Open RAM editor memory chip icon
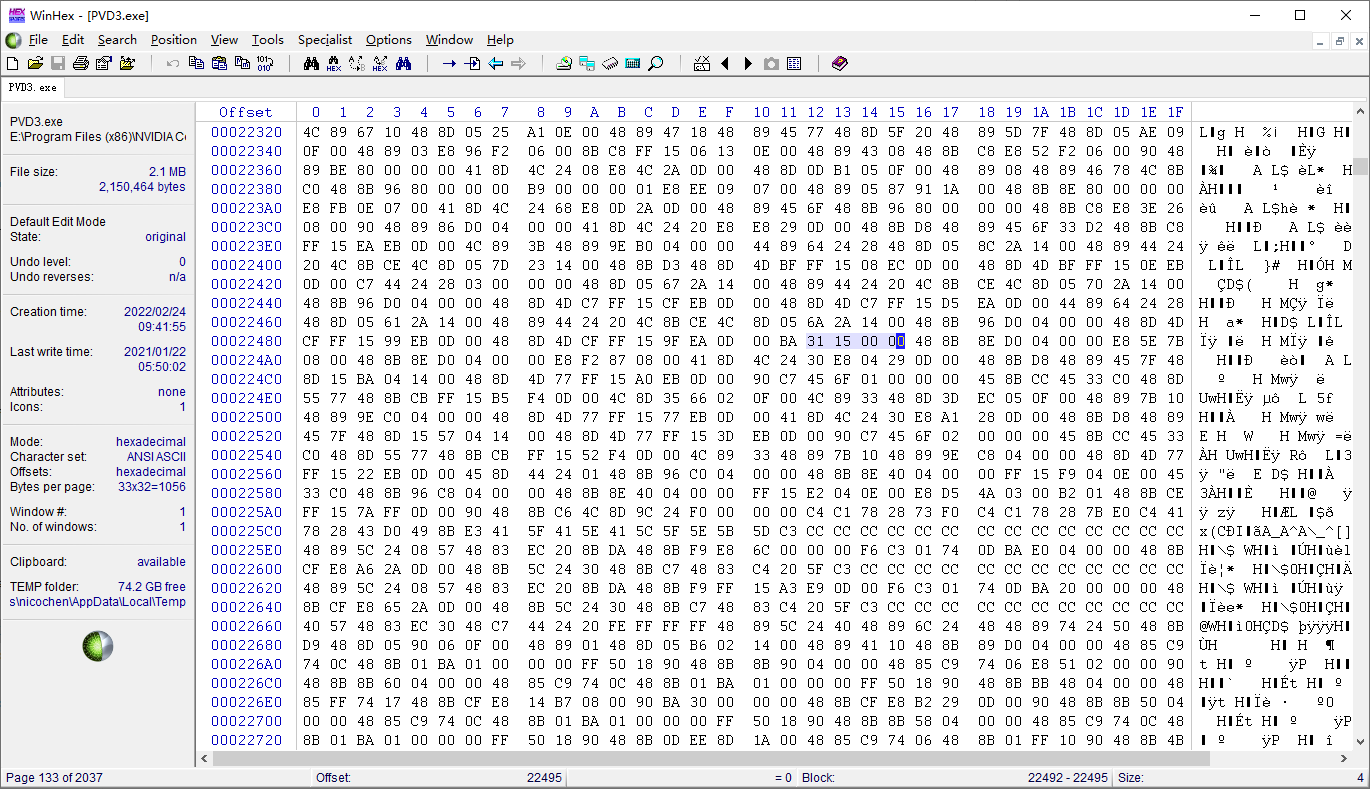1370x789 pixels. (x=610, y=63)
